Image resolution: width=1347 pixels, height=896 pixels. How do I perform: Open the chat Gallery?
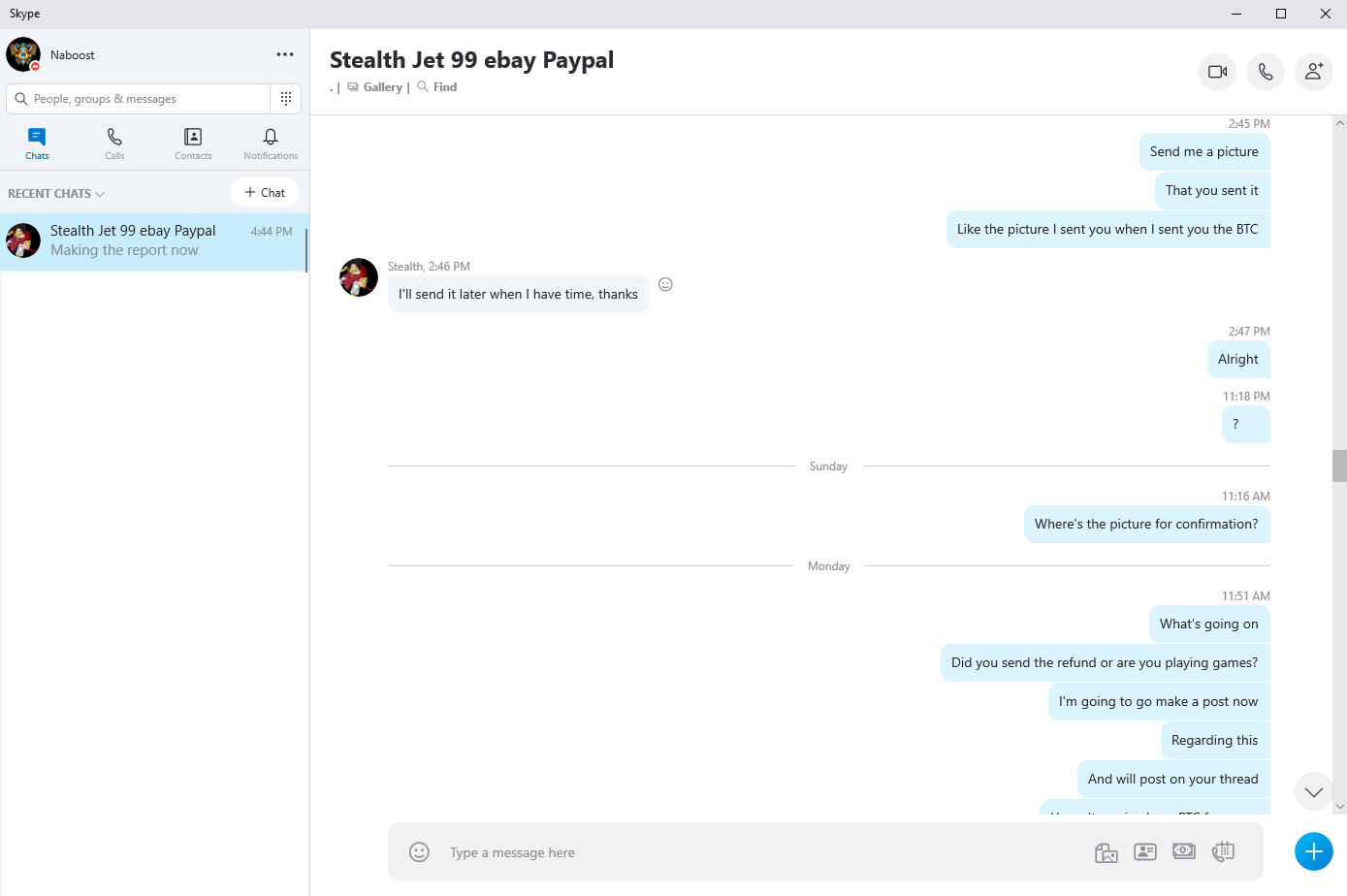point(375,87)
